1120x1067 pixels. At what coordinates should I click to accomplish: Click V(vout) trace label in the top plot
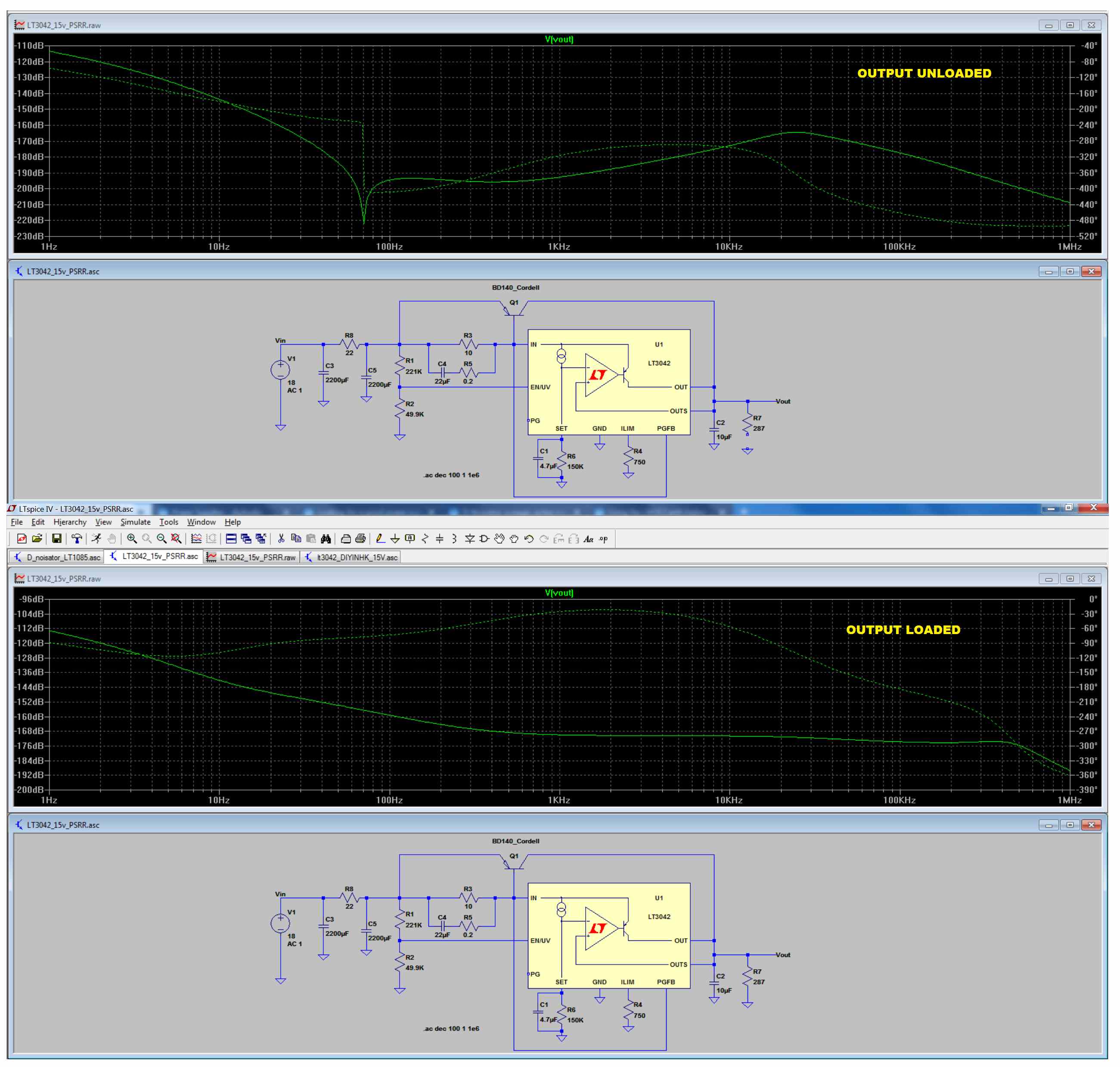pyautogui.click(x=559, y=39)
